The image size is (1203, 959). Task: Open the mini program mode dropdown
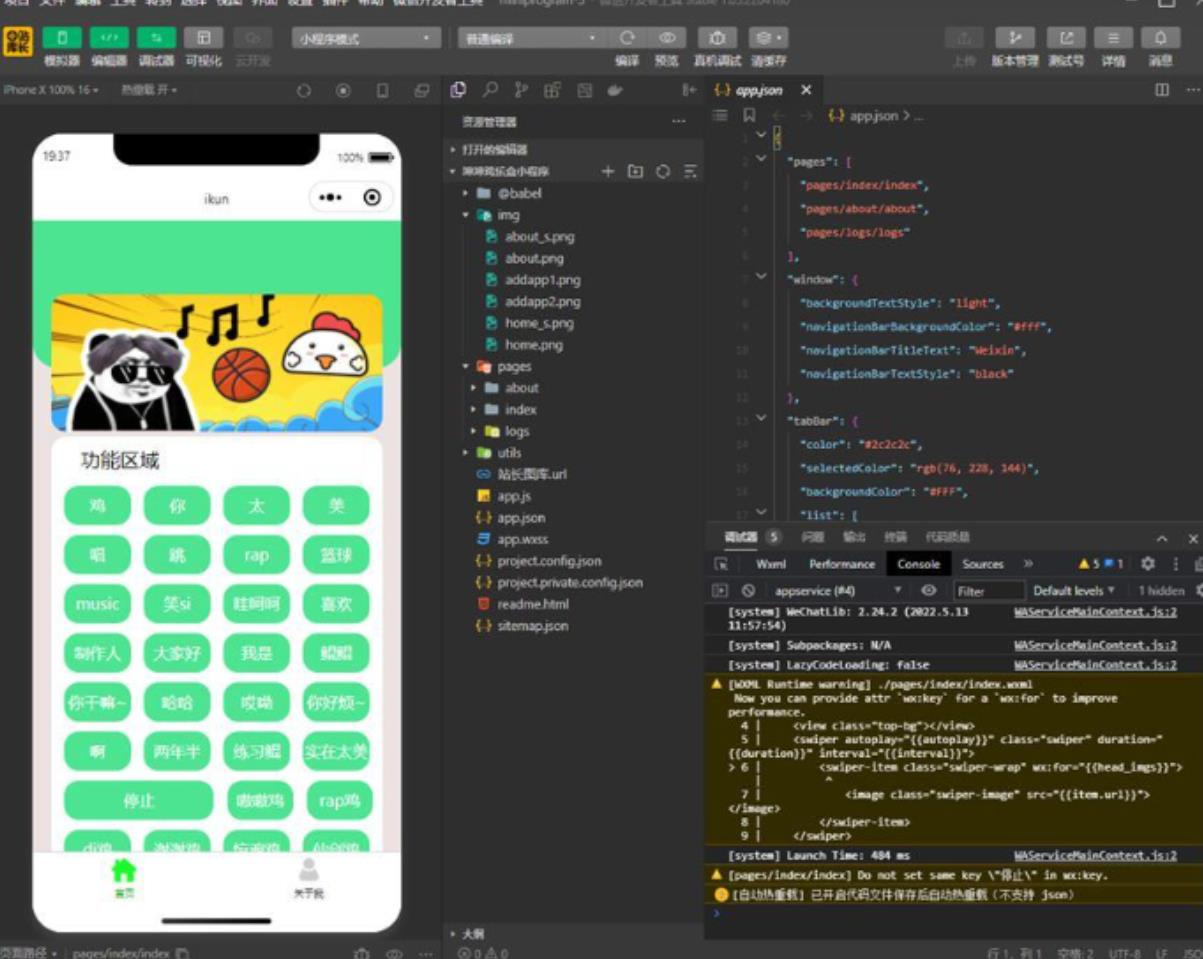[367, 39]
